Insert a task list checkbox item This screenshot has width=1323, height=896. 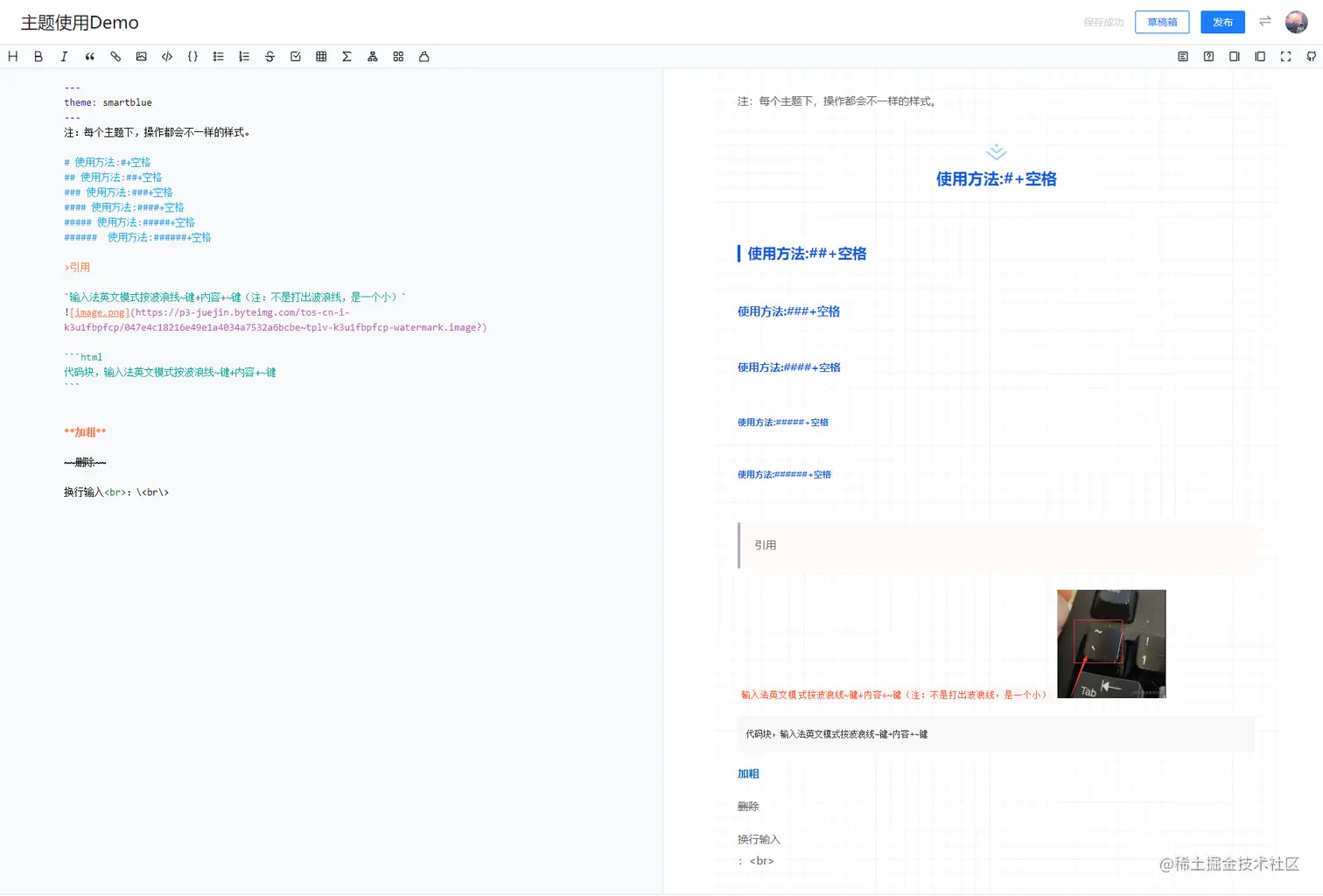pos(296,56)
